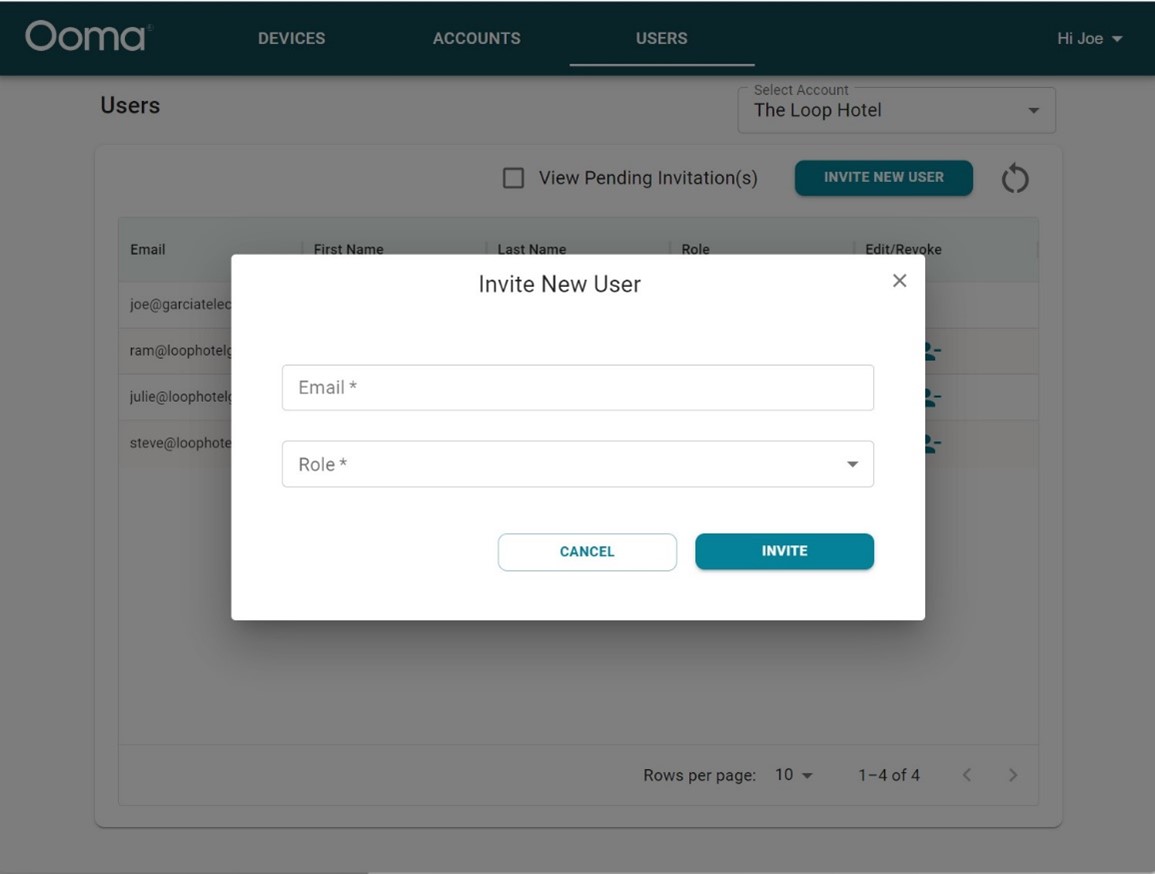The image size is (1155, 874).
Task: Click revoke user icon in ram row
Action: coord(933,352)
